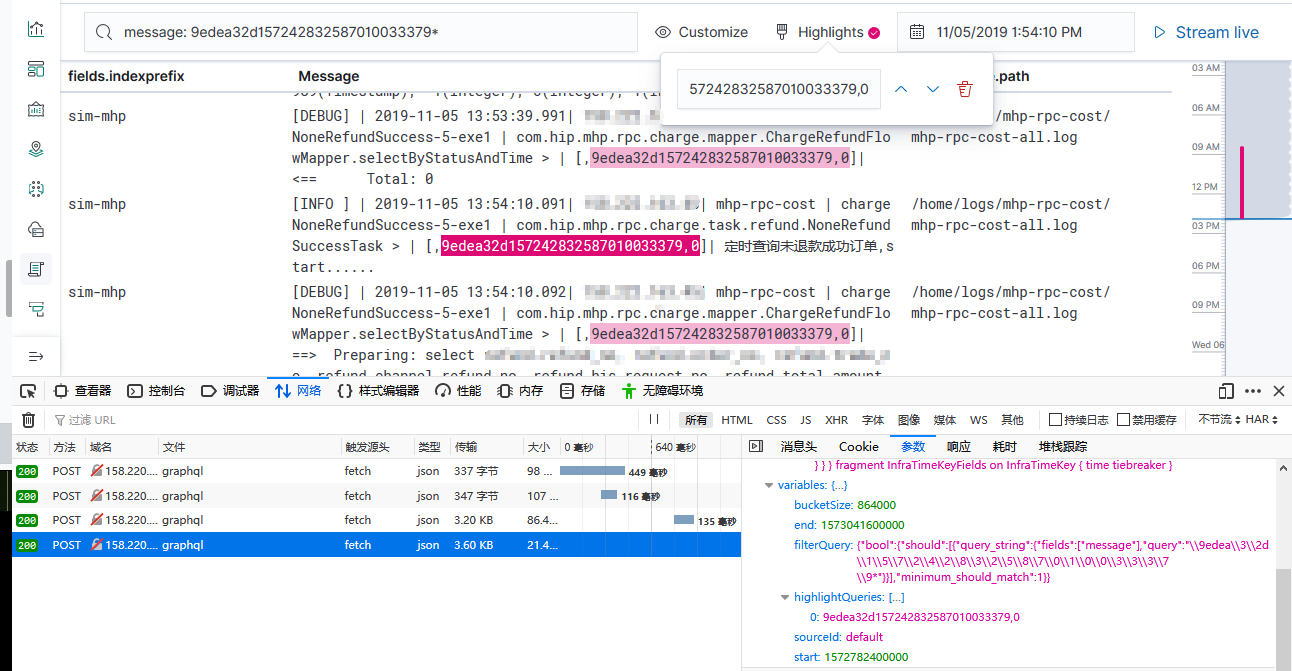
Task: Open APM from the Kibana sidebar
Action: 36,309
